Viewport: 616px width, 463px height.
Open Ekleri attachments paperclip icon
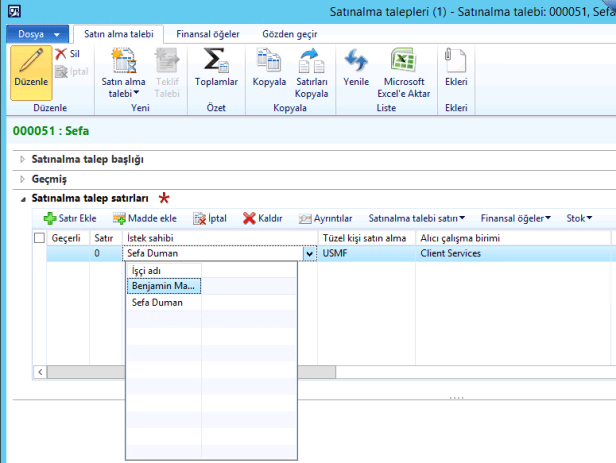pyautogui.click(x=456, y=60)
